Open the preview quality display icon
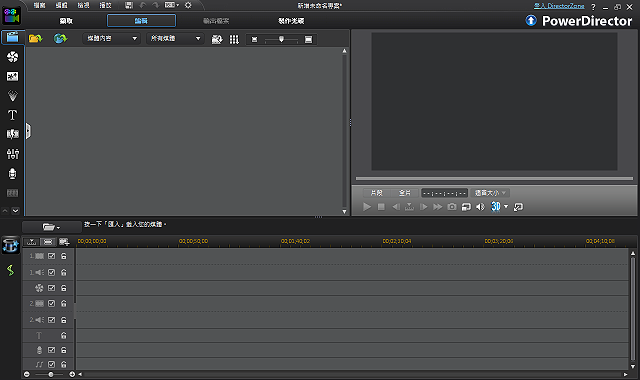Image resolution: width=640 pixels, height=380 pixels. [x=466, y=207]
